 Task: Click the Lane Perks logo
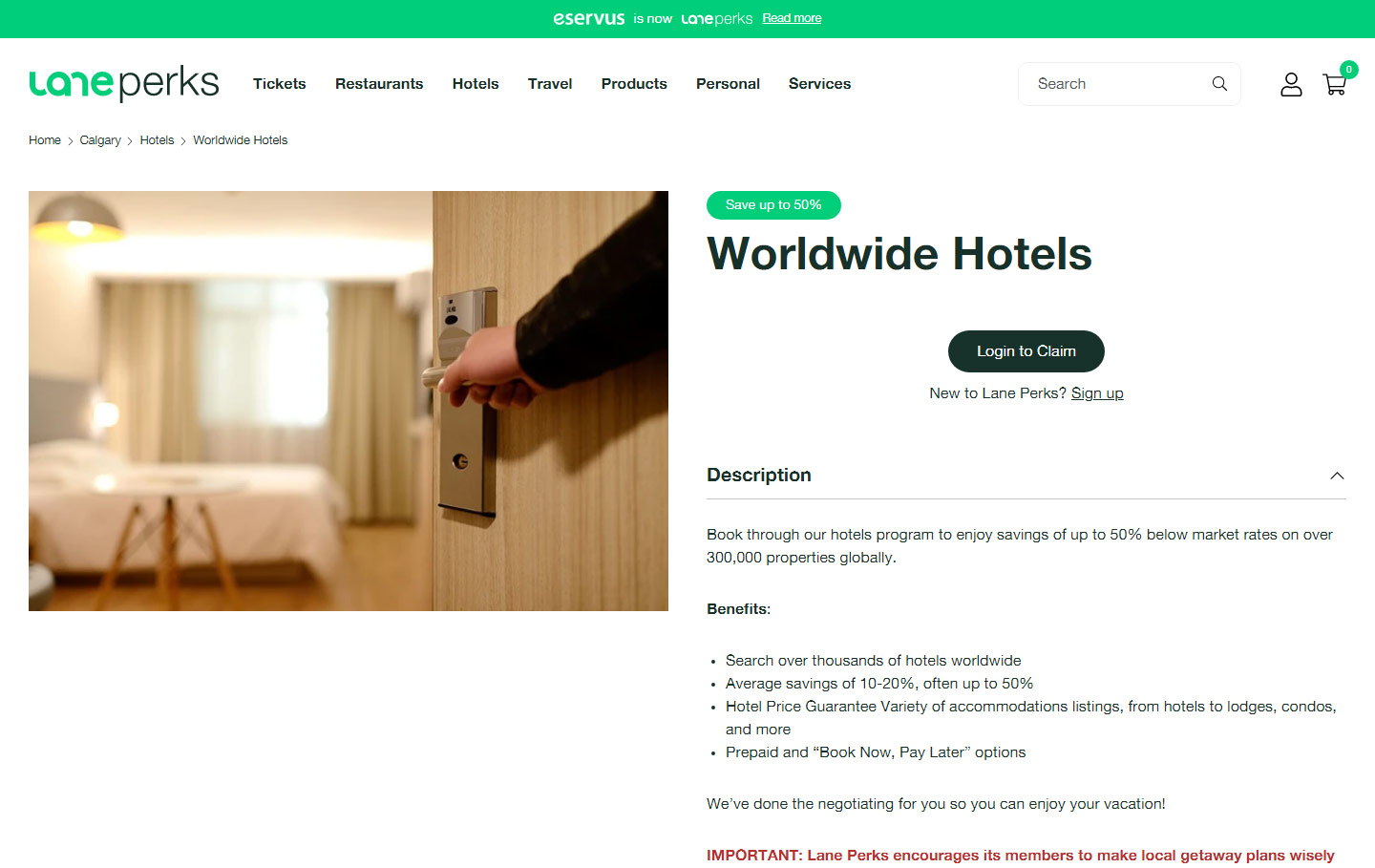click(x=124, y=84)
